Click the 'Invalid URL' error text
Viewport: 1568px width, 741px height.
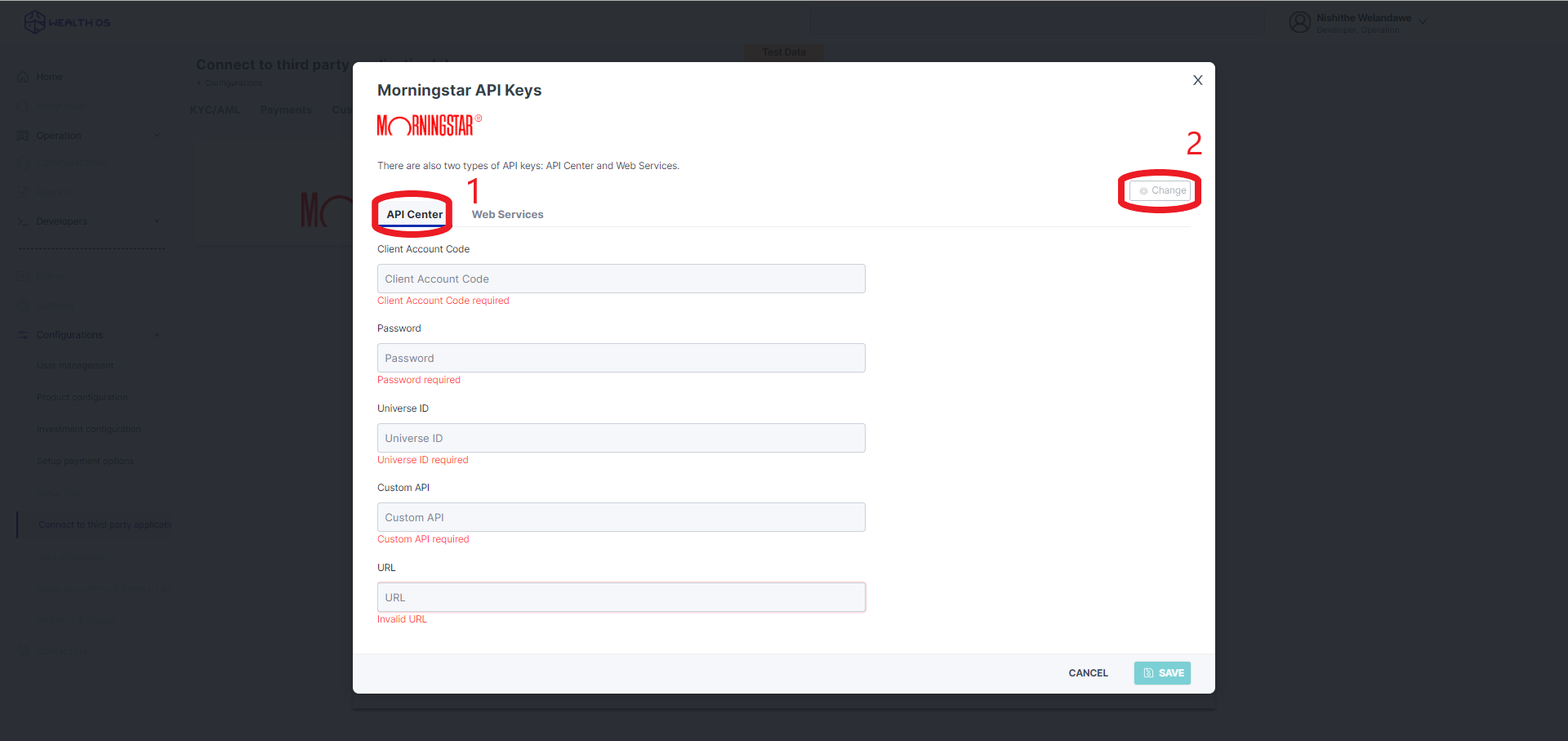point(402,619)
